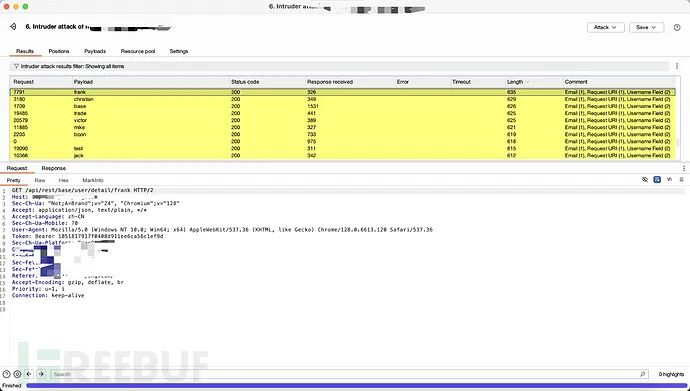Open the search settings gear icon
This screenshot has height=391, width=690.
(17, 374)
